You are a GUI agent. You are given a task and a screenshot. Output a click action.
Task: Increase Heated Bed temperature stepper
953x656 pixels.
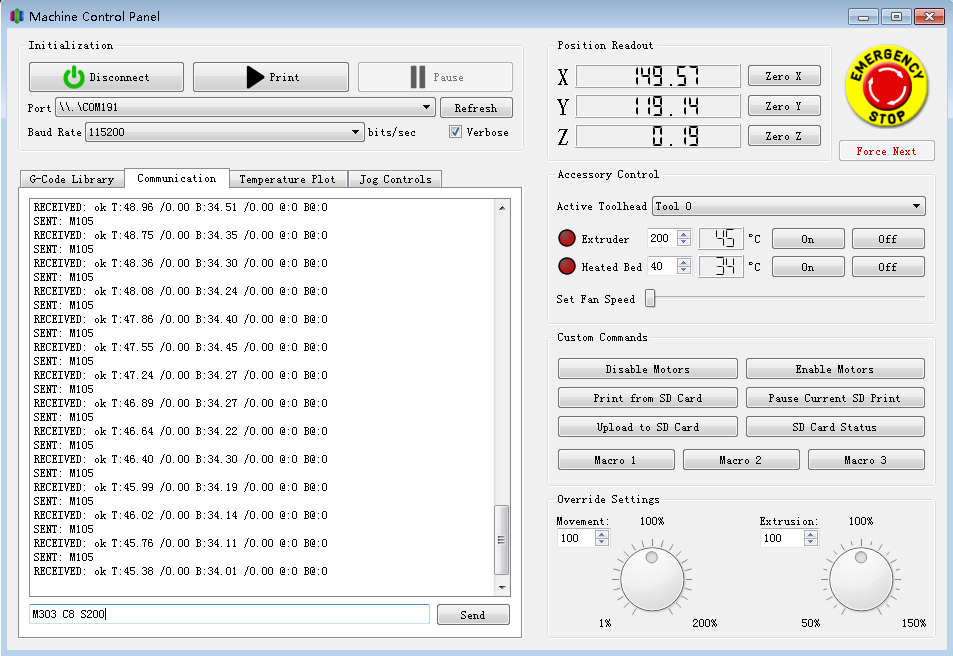coord(684,262)
